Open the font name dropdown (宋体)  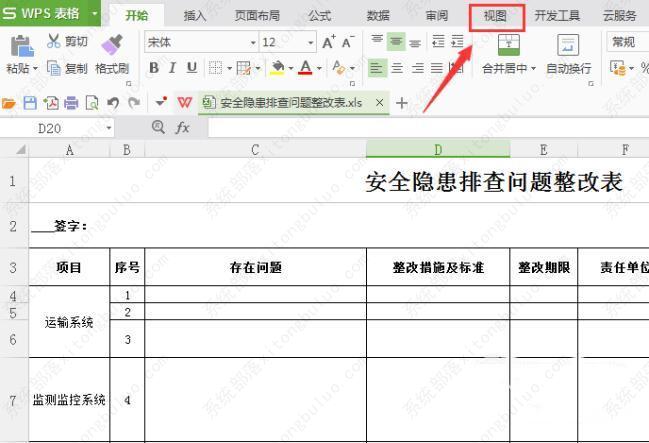(253, 42)
